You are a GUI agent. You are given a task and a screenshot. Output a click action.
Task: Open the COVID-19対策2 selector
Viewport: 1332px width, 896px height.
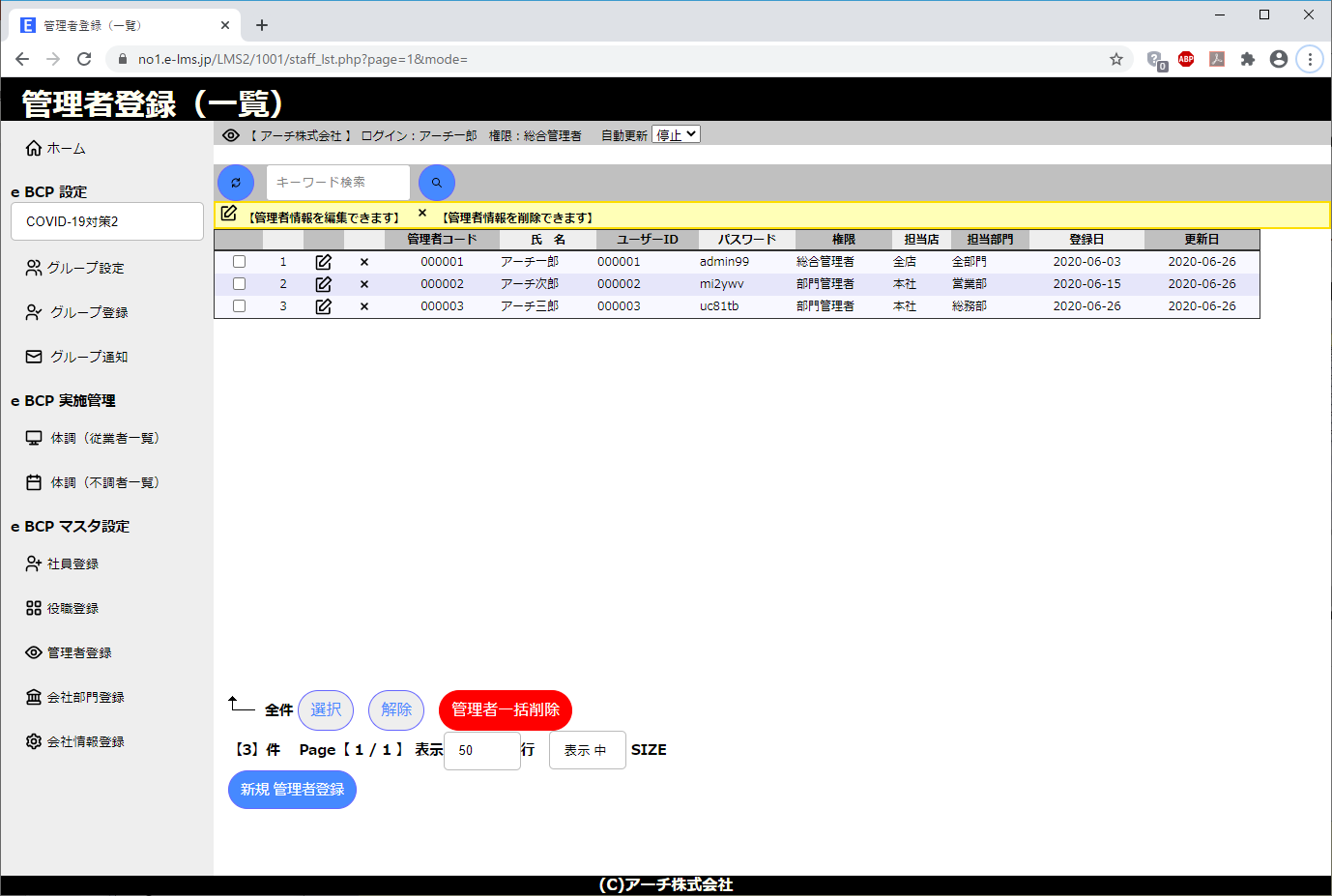[107, 221]
